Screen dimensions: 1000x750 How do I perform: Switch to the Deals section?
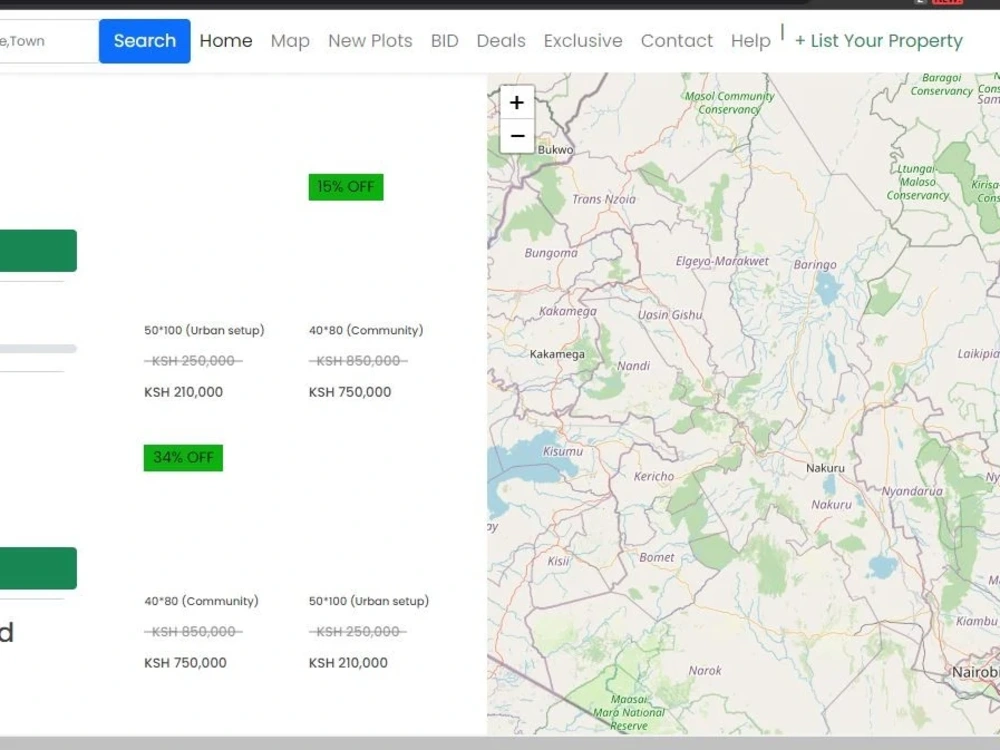click(500, 41)
